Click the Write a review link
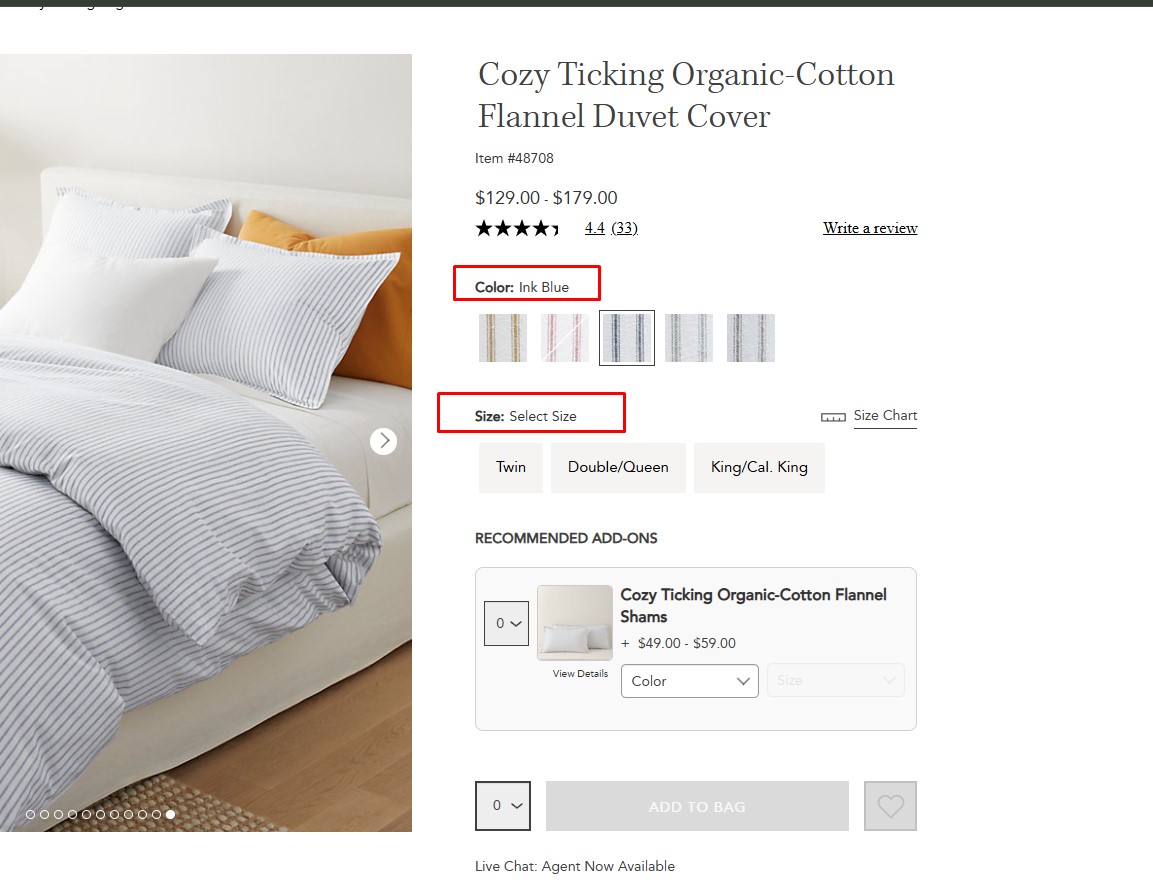This screenshot has height=880, width=1153. tap(870, 228)
